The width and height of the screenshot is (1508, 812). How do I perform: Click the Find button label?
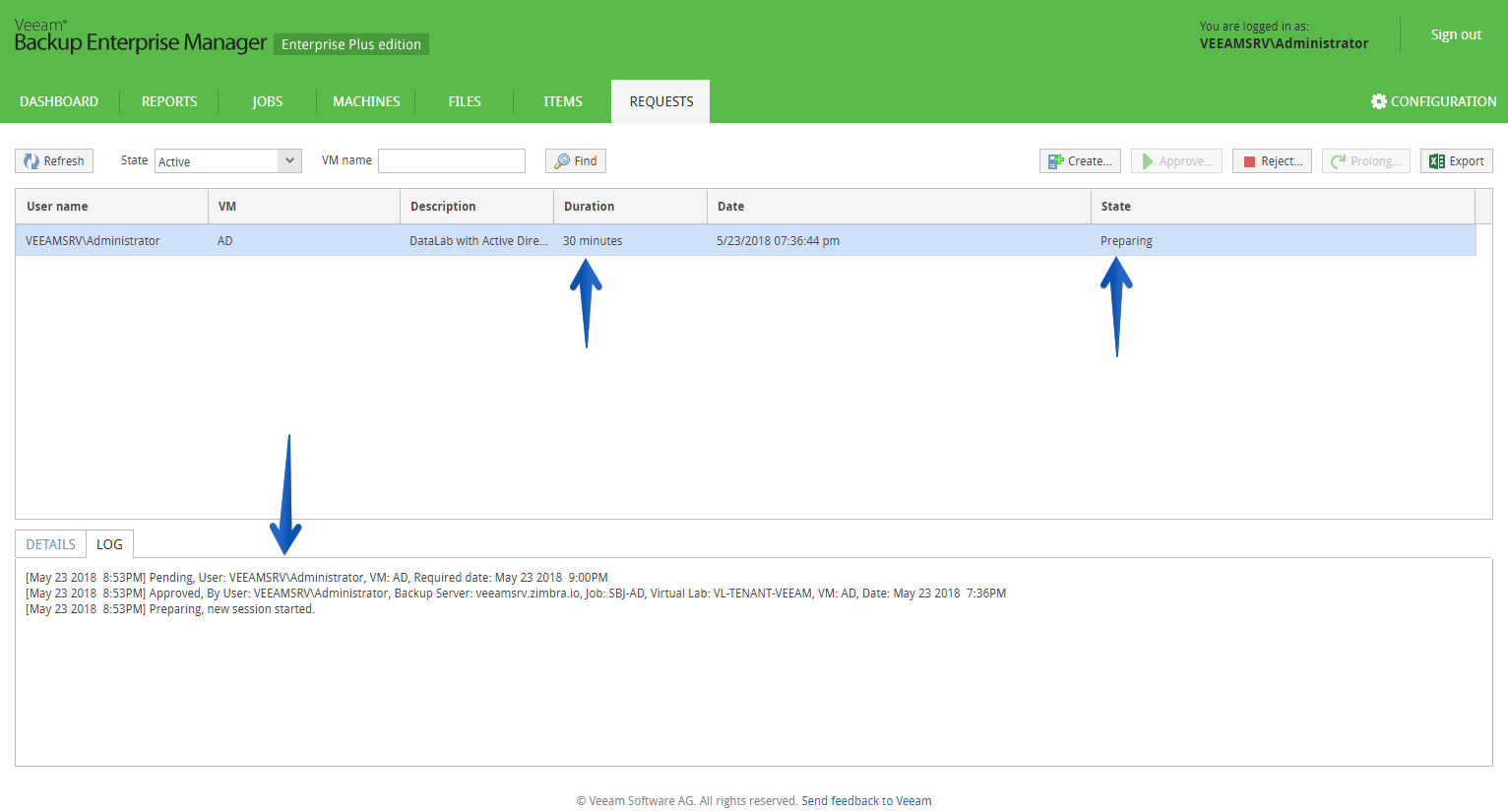586,161
